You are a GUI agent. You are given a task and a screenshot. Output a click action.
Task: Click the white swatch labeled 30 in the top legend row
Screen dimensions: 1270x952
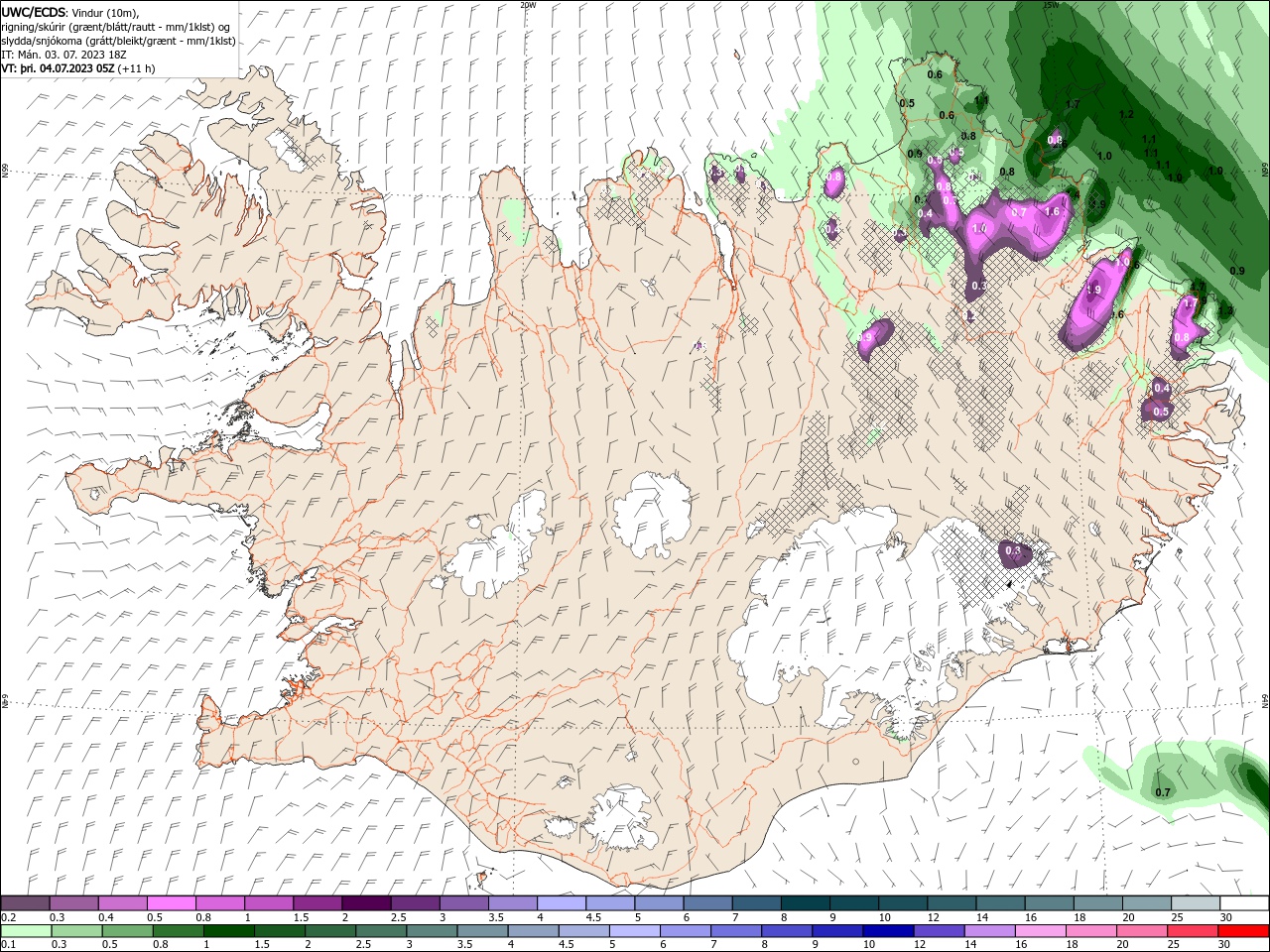(x=1244, y=903)
